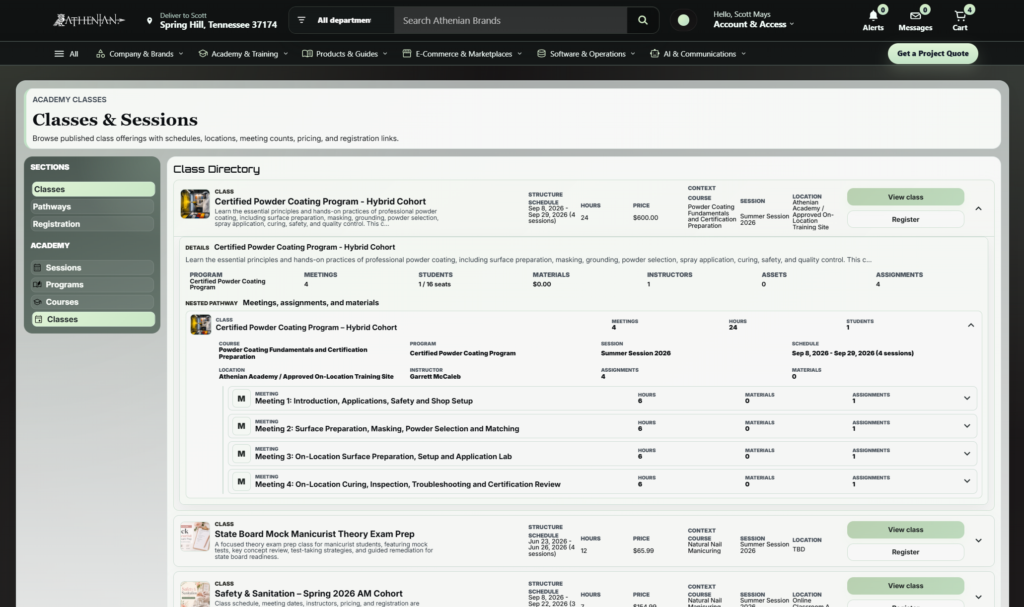This screenshot has height=607, width=1024.
Task: Click the M badge of Meeting 2
Action: [241, 425]
